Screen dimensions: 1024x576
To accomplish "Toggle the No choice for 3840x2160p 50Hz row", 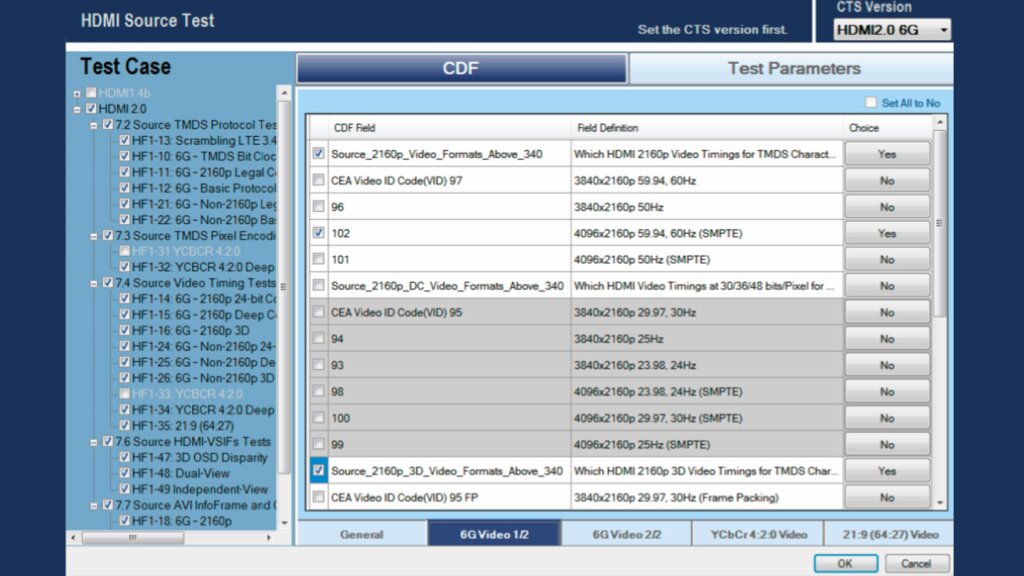I will coord(887,207).
